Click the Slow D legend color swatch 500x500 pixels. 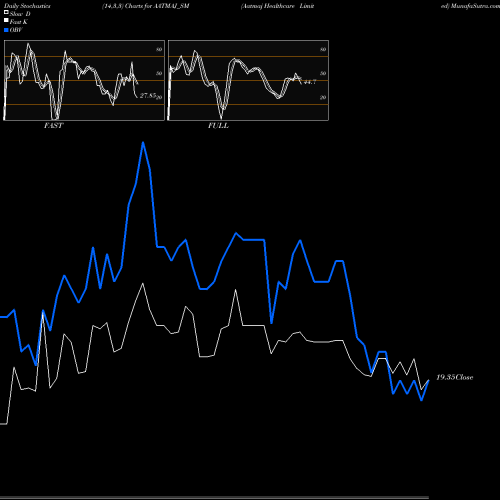click(x=6, y=12)
